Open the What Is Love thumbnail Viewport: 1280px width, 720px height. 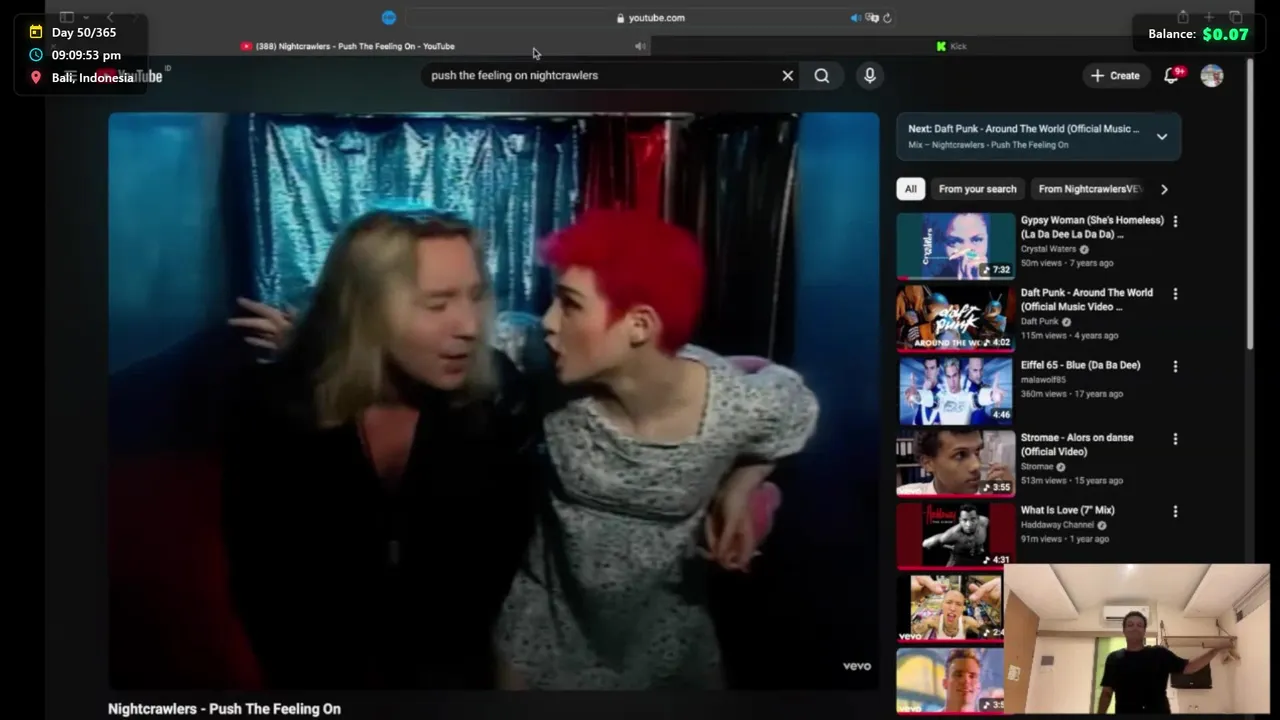[955, 535]
